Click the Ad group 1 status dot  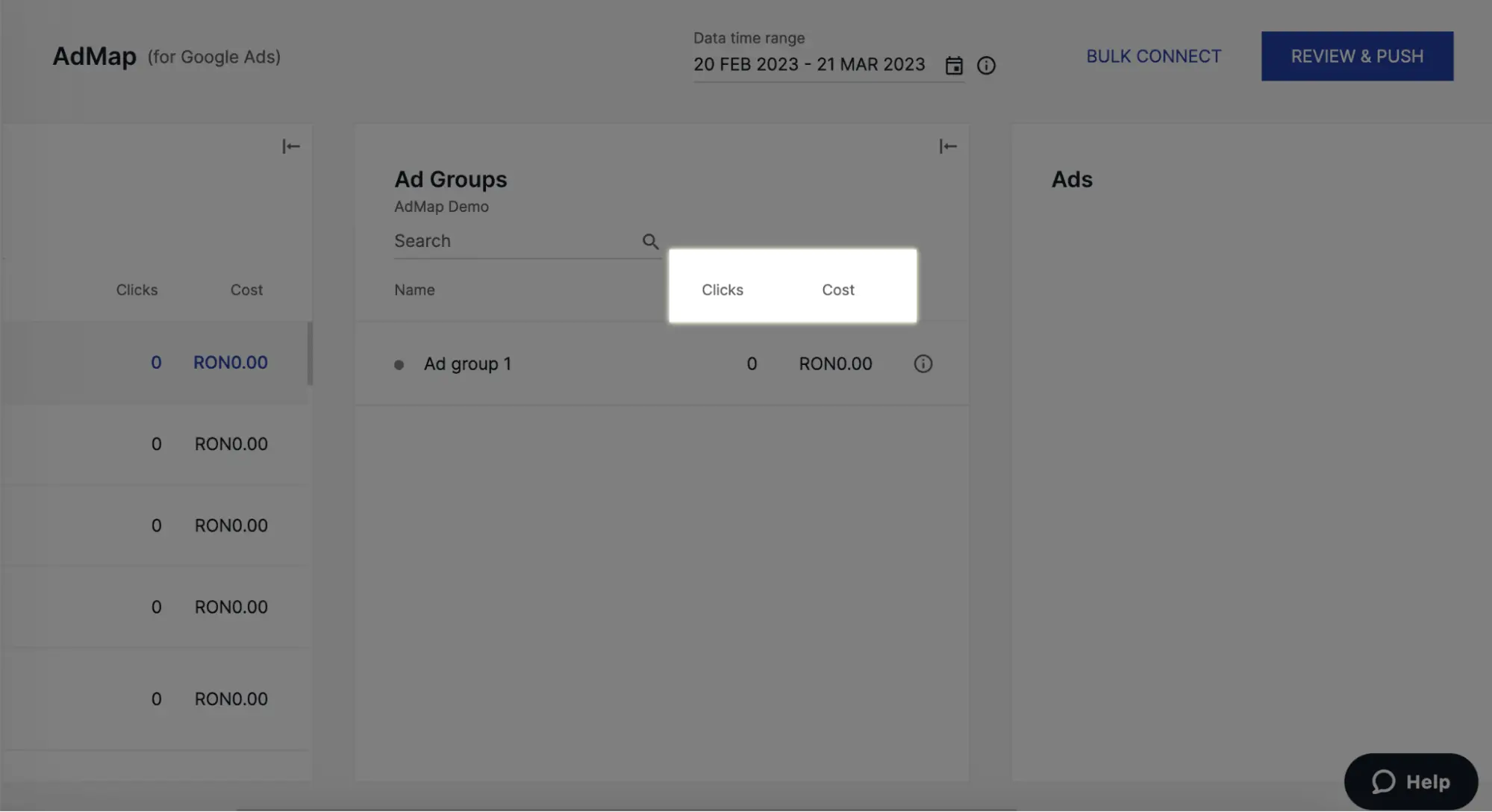click(x=399, y=365)
